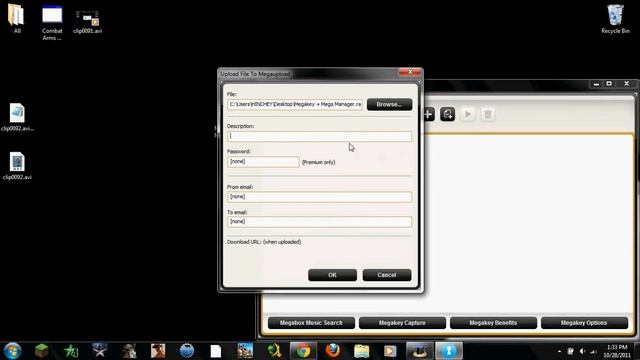
Task: Select the clip0092.avi... desktop file with truncated name
Action: click(17, 117)
